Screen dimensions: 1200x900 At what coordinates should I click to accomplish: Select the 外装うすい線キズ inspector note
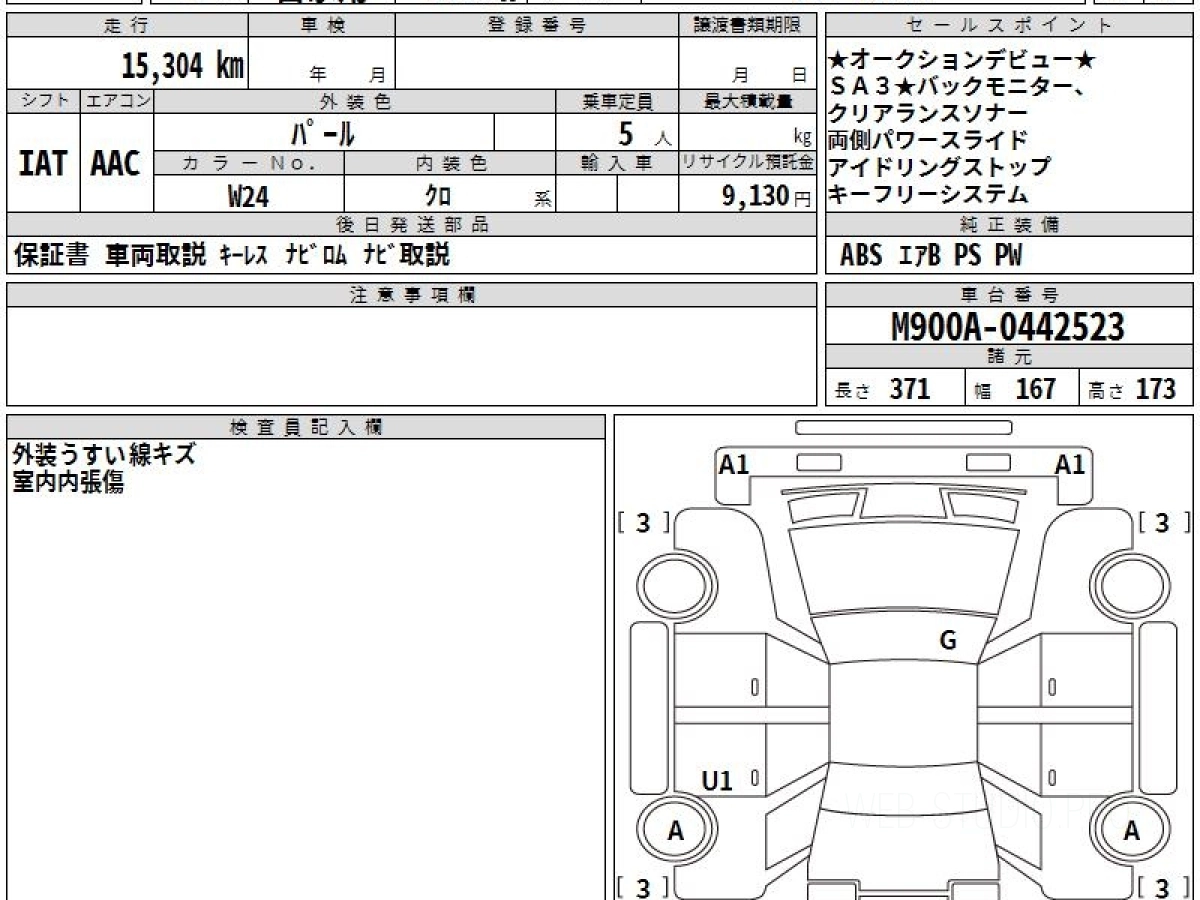[104, 455]
